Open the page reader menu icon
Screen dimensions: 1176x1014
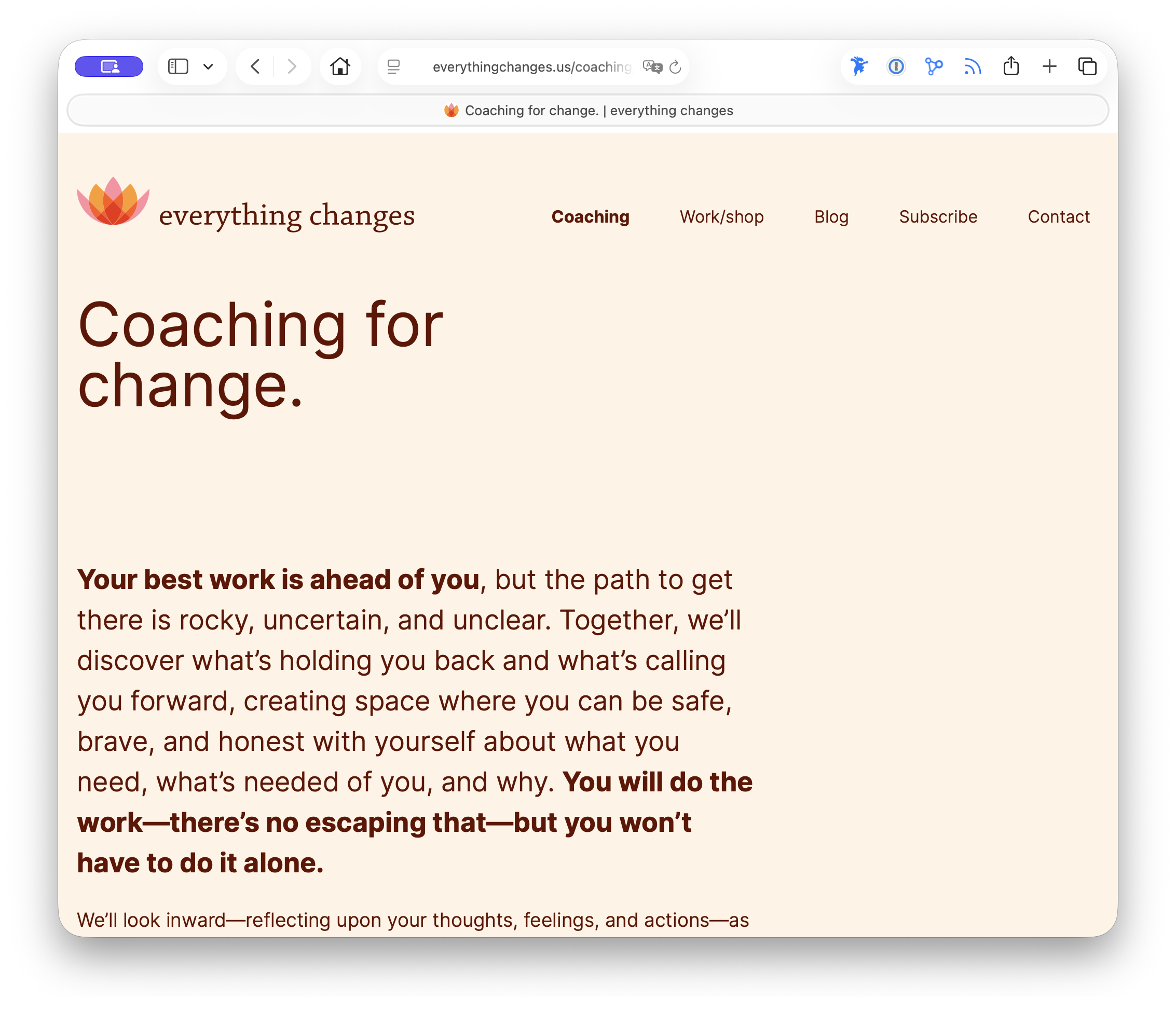coord(393,67)
